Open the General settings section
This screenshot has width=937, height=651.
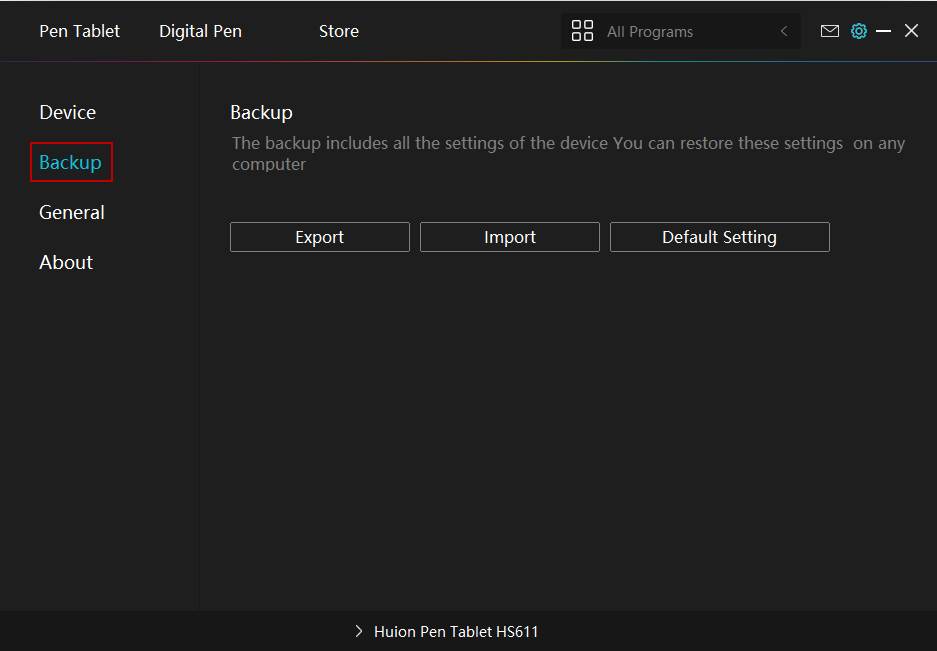(x=71, y=212)
